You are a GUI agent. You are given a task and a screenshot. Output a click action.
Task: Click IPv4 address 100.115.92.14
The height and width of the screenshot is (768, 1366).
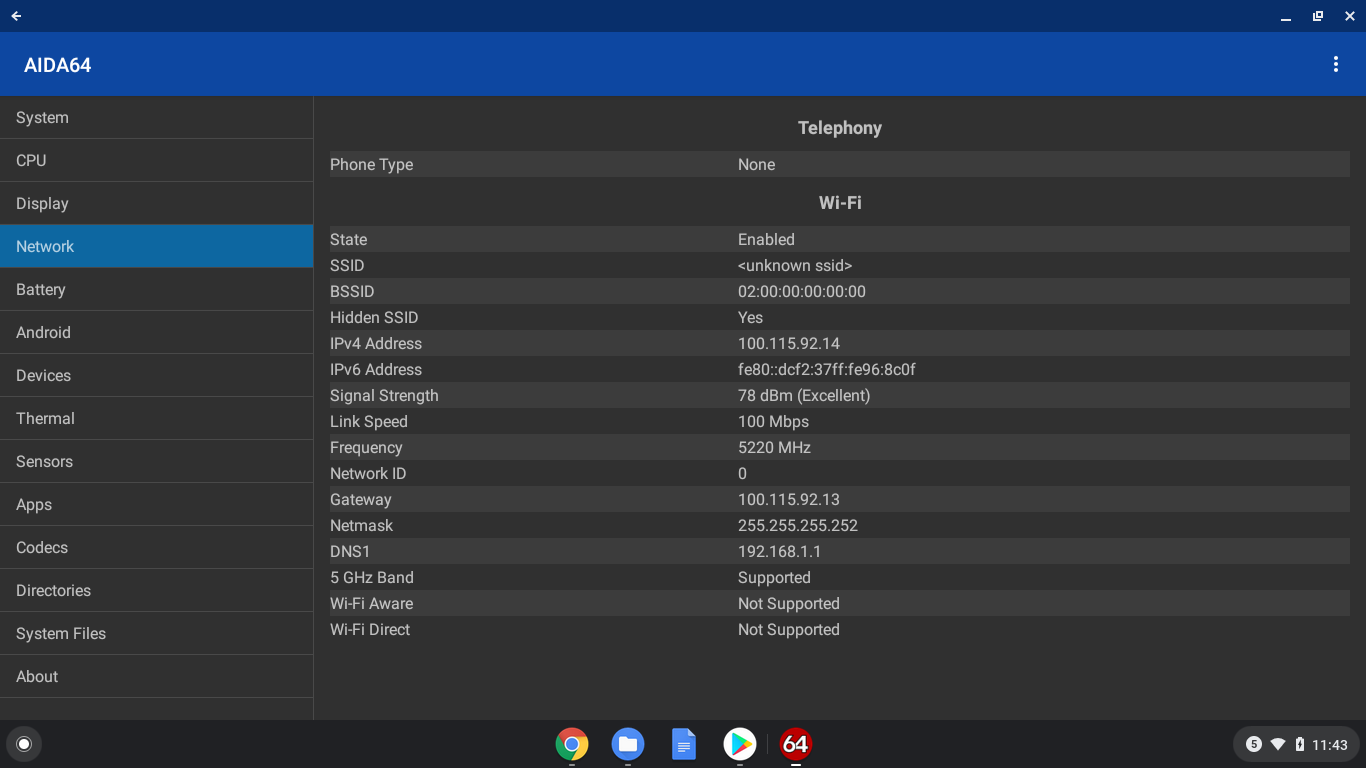[x=789, y=343]
